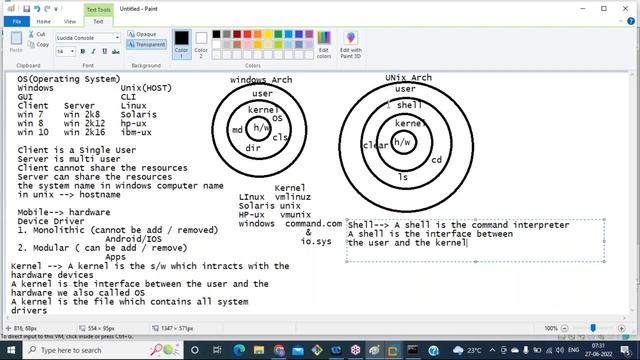Viewport: 640px width, 360px height.
Task: Pick the black color swatch
Action: click(x=216, y=34)
